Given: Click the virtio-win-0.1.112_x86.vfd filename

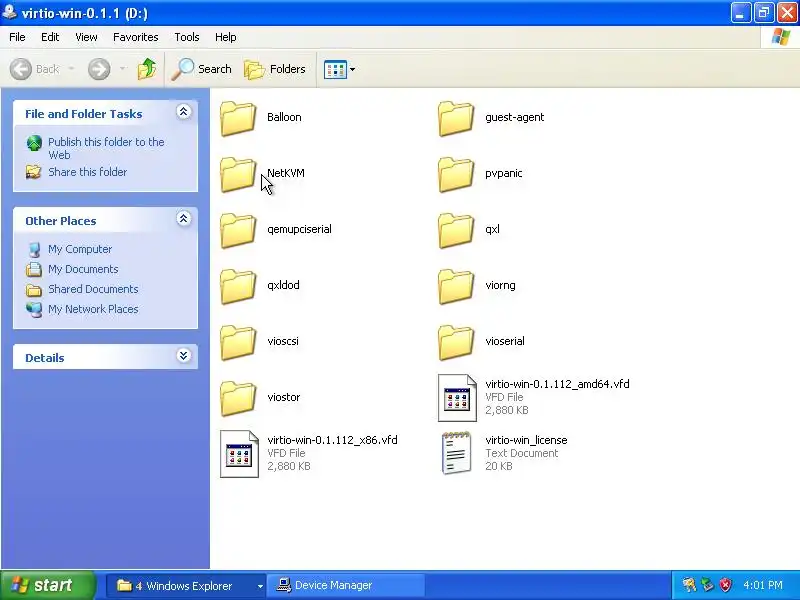Looking at the screenshot, I should [x=332, y=440].
